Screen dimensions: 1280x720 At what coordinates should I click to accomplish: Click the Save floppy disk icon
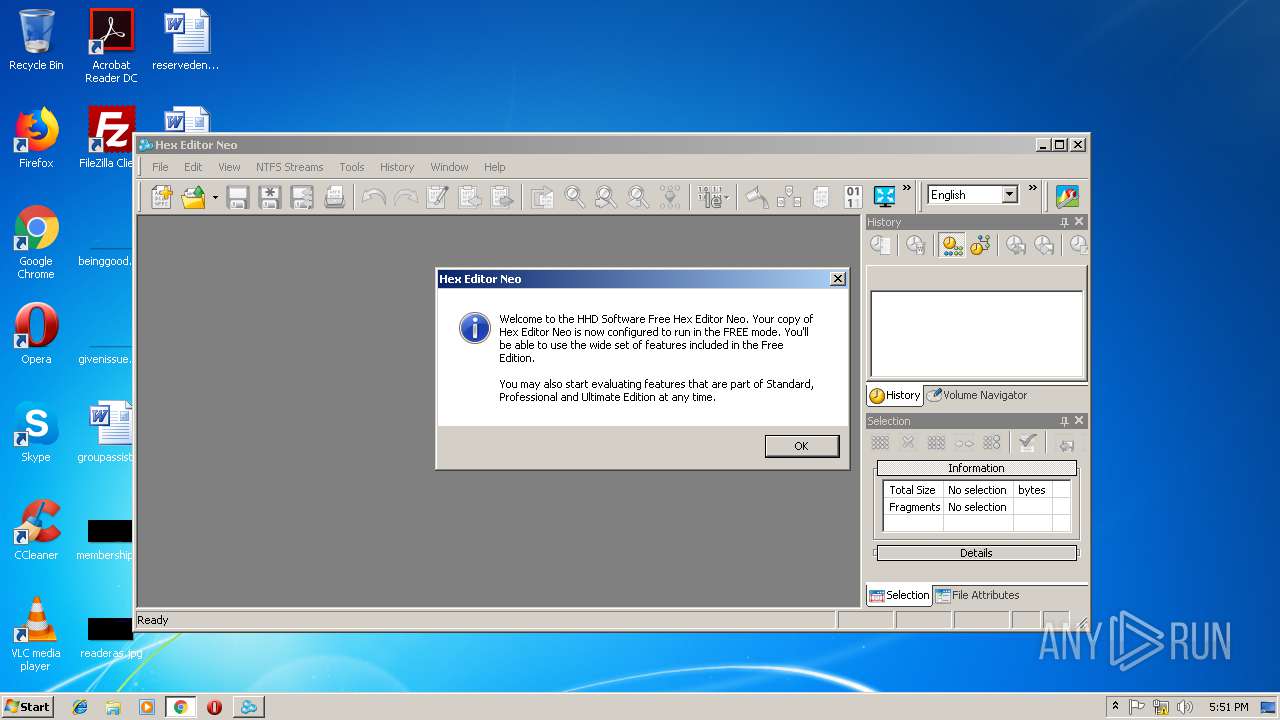[238, 197]
